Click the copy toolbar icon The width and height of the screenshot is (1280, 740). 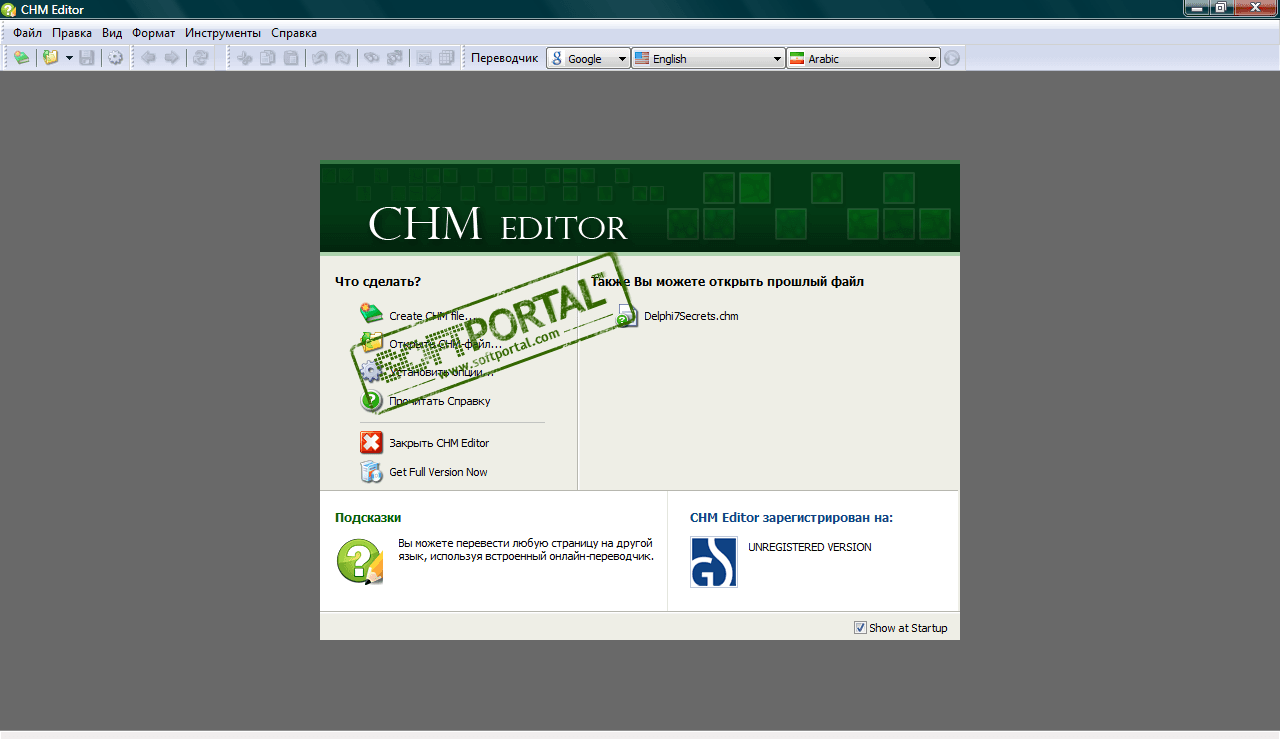tap(267, 58)
